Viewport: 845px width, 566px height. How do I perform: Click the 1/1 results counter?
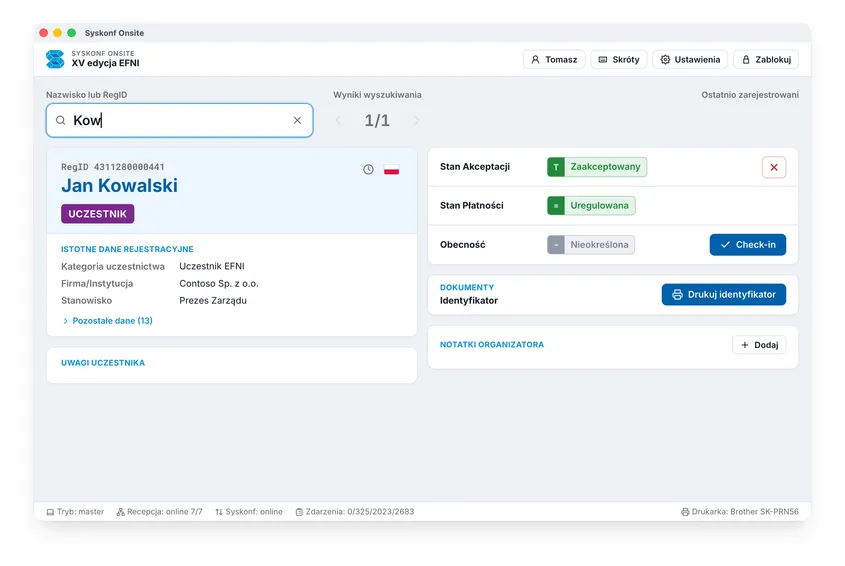click(x=377, y=120)
